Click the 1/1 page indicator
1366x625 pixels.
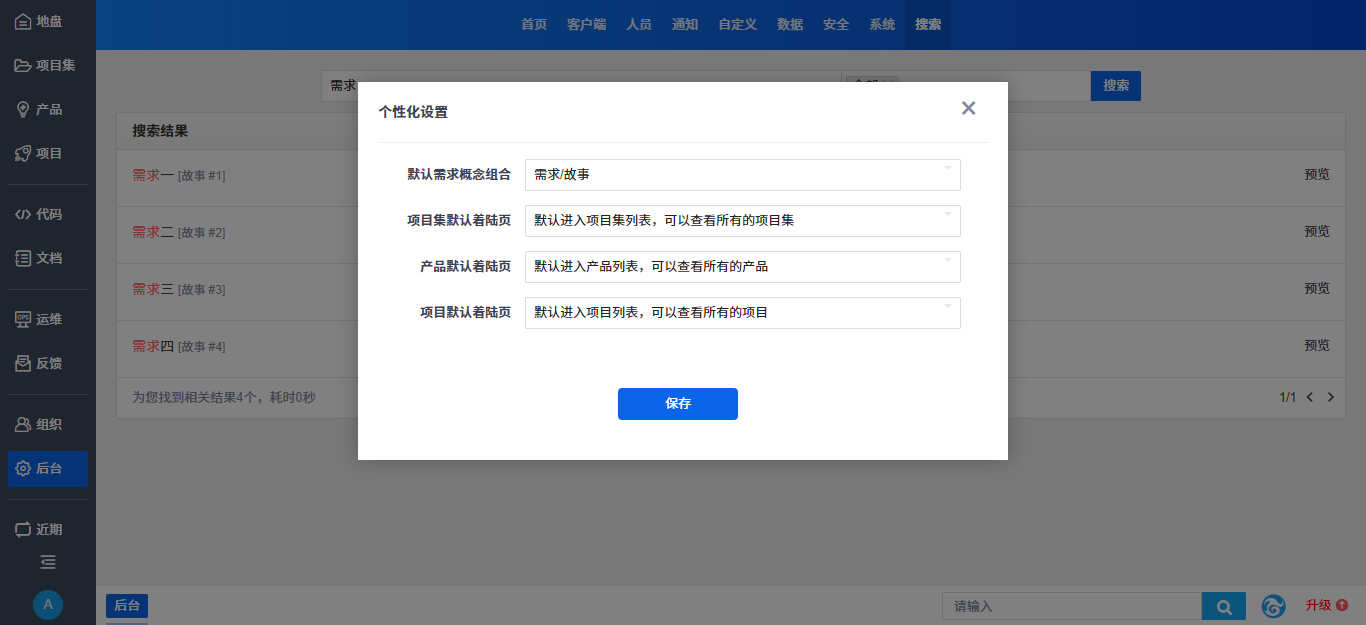(1288, 397)
